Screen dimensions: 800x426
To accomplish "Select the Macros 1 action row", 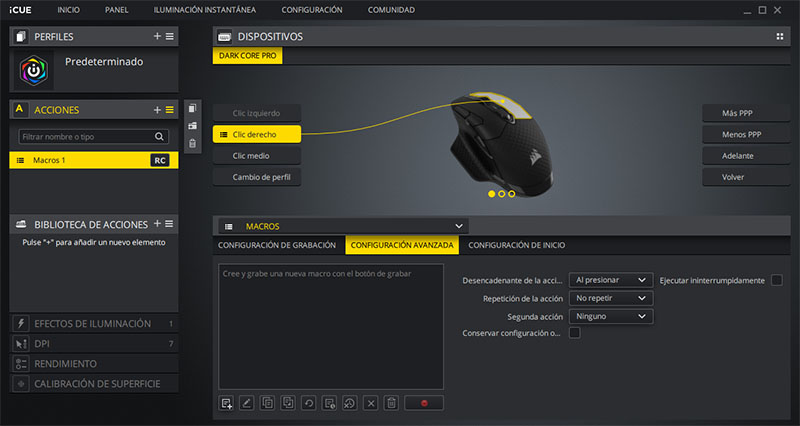I will click(x=94, y=160).
